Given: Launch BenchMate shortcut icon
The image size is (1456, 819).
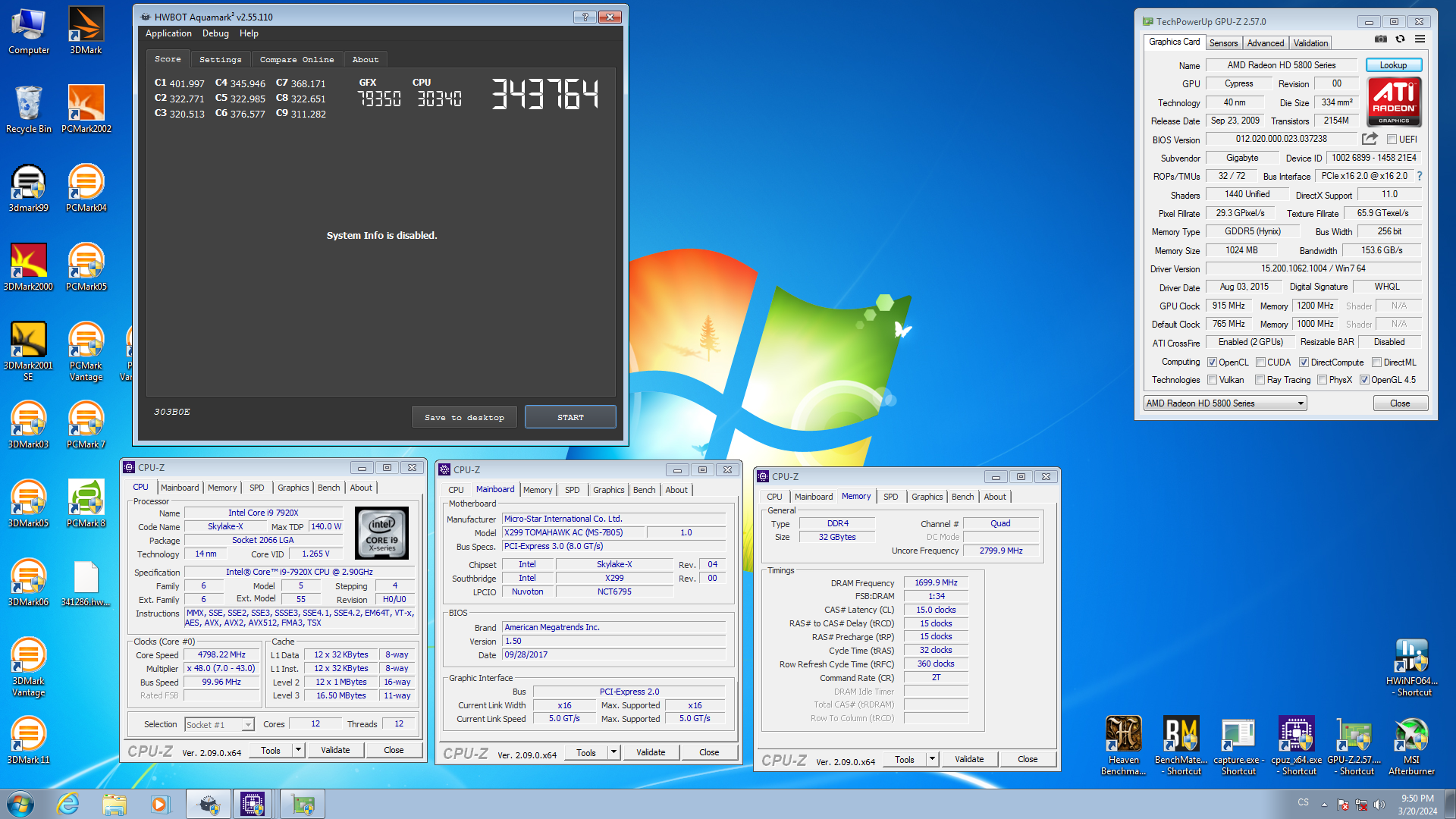Looking at the screenshot, I should [x=1181, y=745].
